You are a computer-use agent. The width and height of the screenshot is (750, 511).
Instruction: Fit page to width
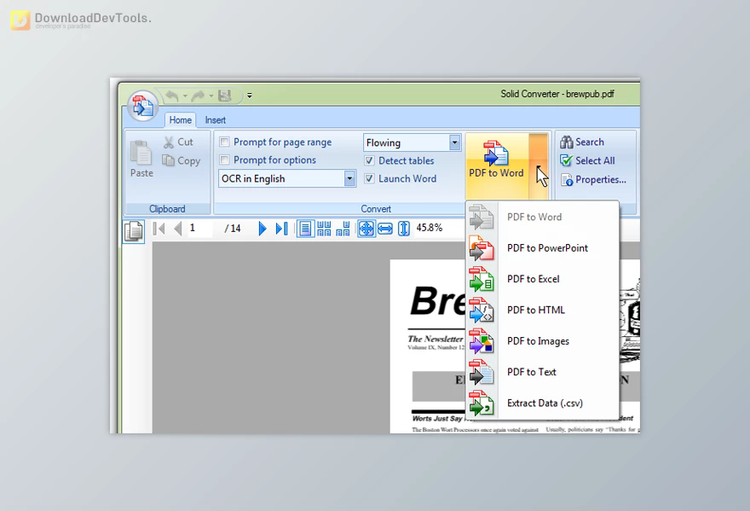pos(385,228)
